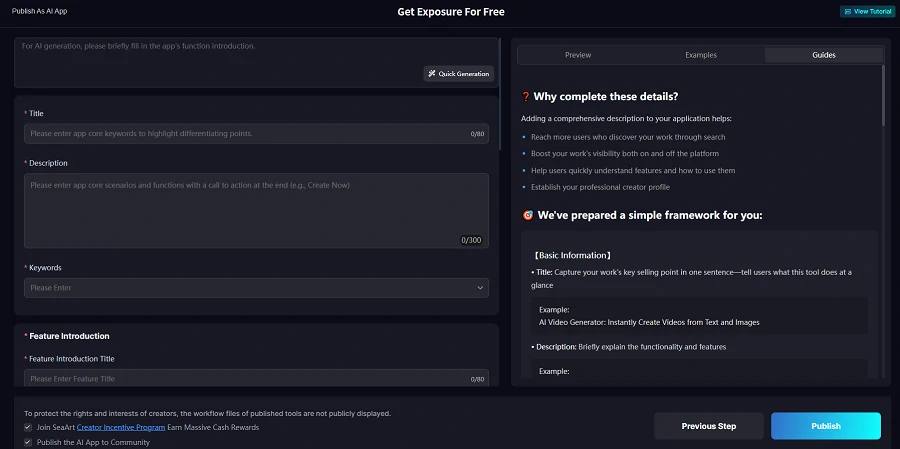Open the Keywords dropdown chevron

(x=480, y=288)
